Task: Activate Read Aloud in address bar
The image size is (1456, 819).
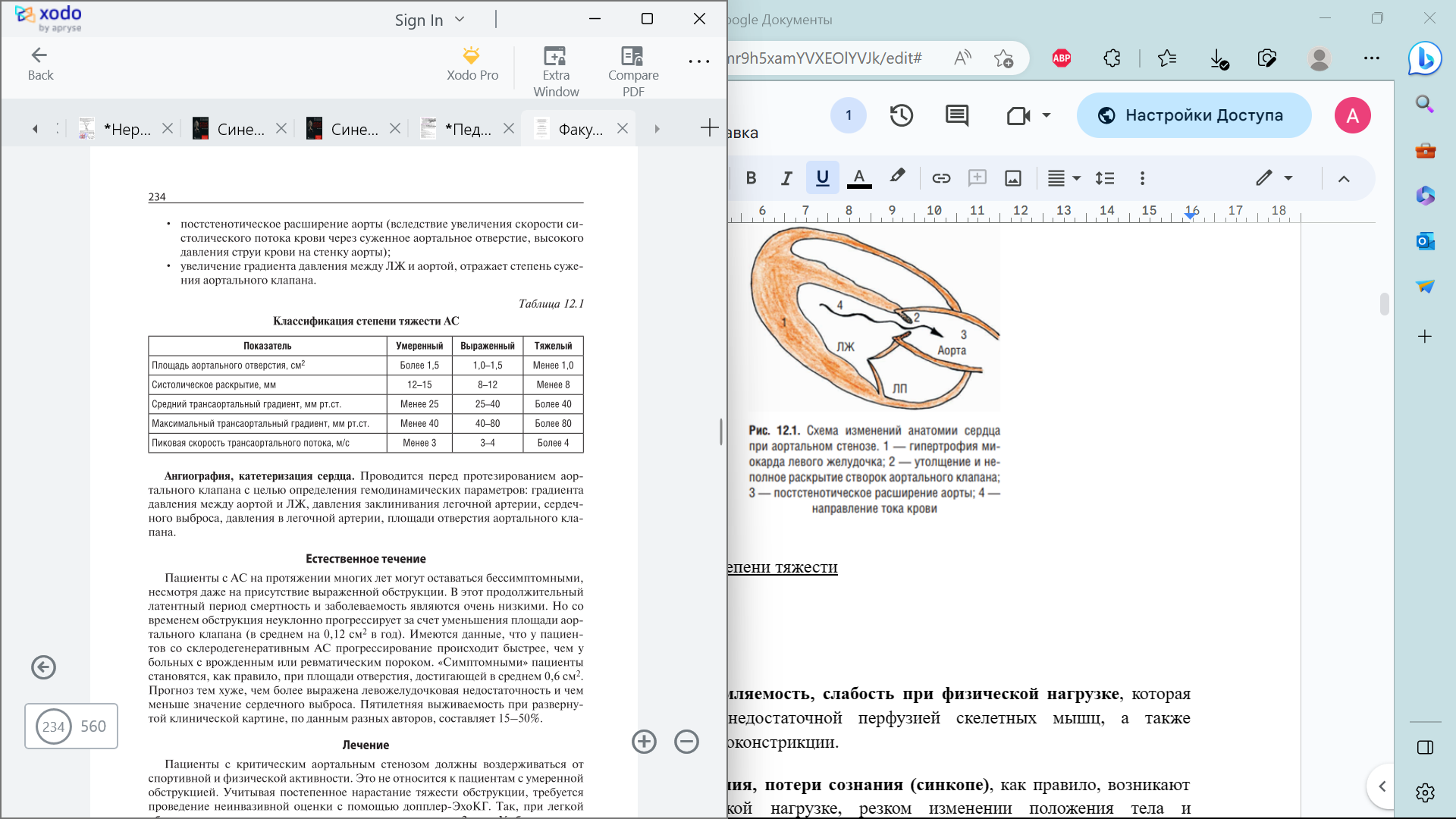Action: click(x=962, y=58)
